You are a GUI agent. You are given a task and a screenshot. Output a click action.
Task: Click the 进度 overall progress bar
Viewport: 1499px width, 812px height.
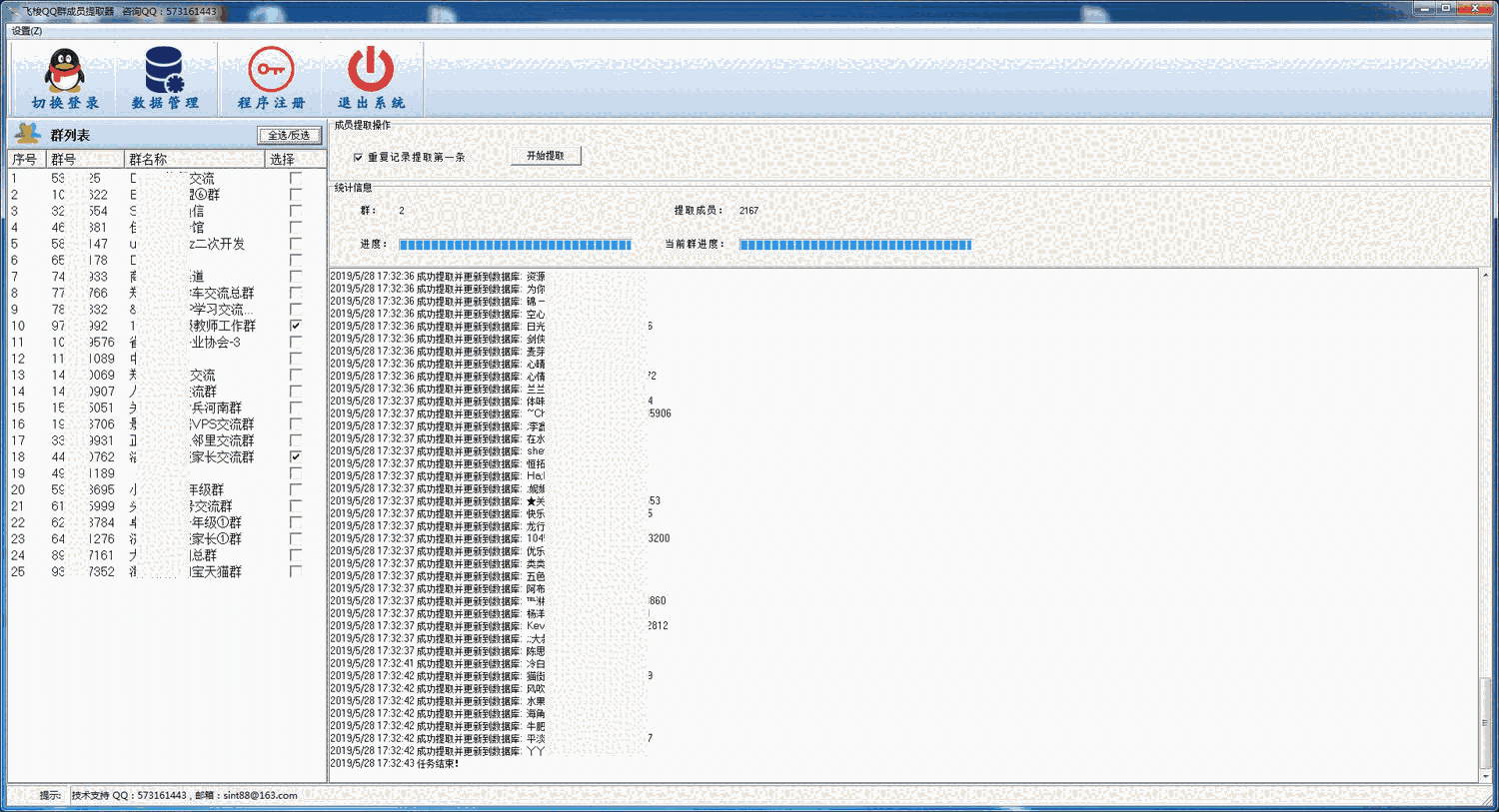point(516,245)
